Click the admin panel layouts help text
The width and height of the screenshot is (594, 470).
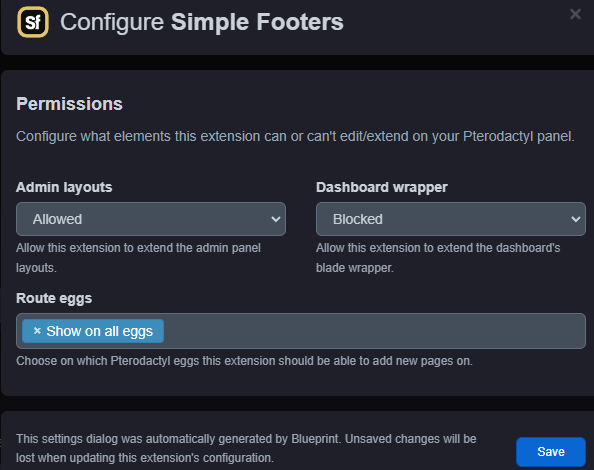point(138,258)
